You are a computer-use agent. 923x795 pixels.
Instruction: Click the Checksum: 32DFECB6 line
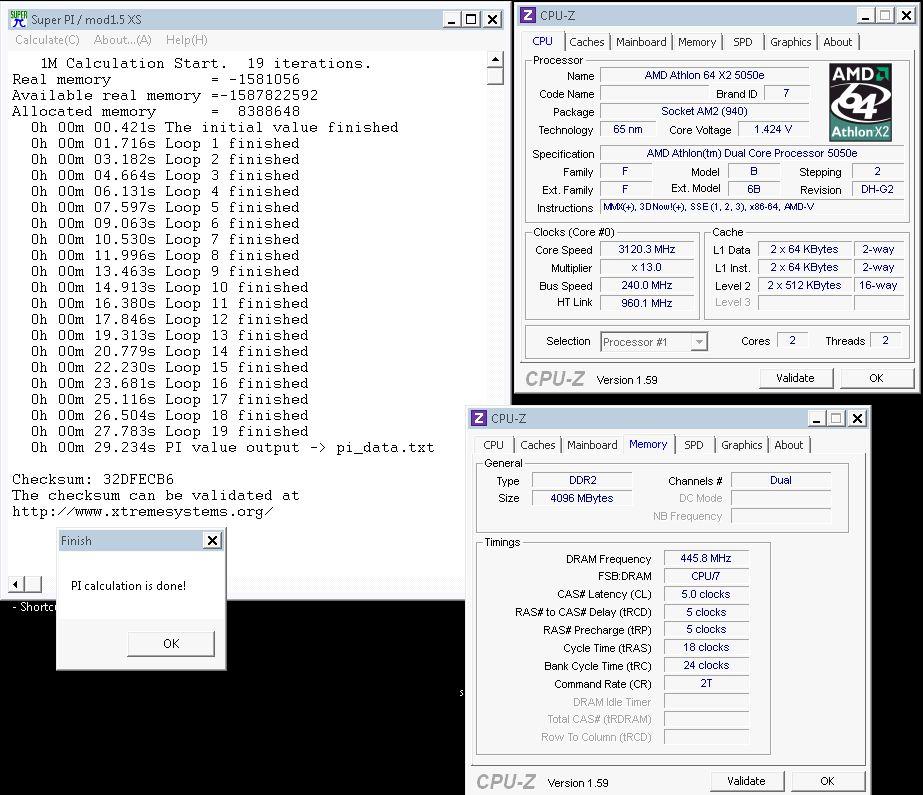click(x=93, y=479)
